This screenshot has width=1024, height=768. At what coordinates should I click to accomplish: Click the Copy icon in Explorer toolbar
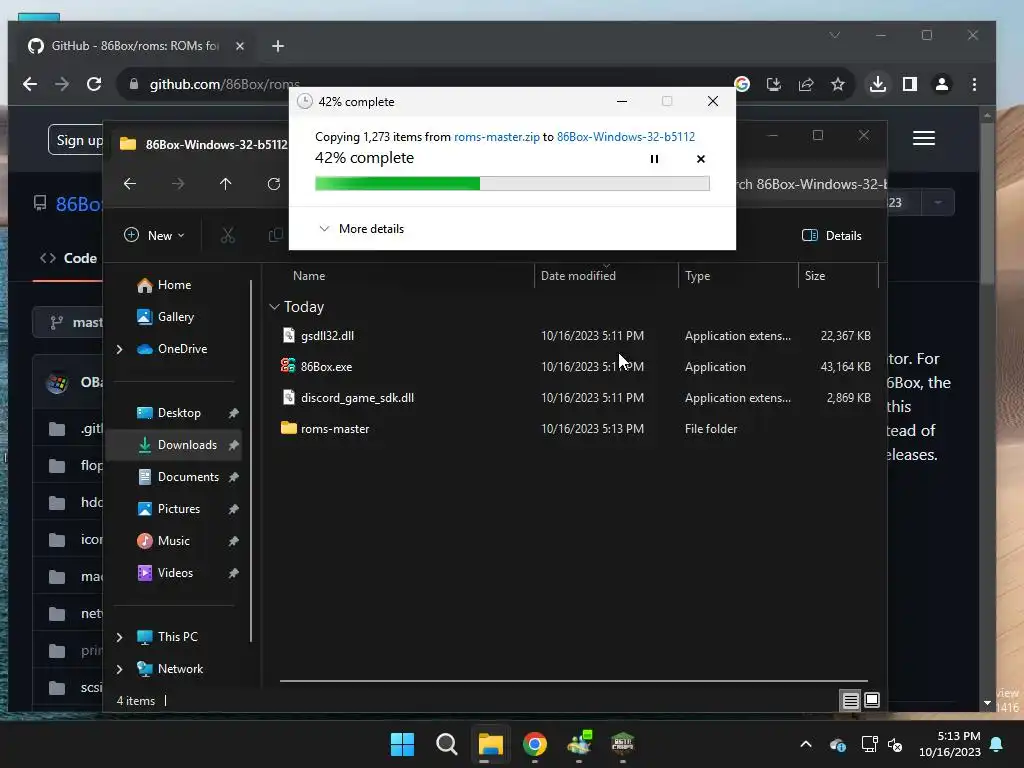click(276, 235)
